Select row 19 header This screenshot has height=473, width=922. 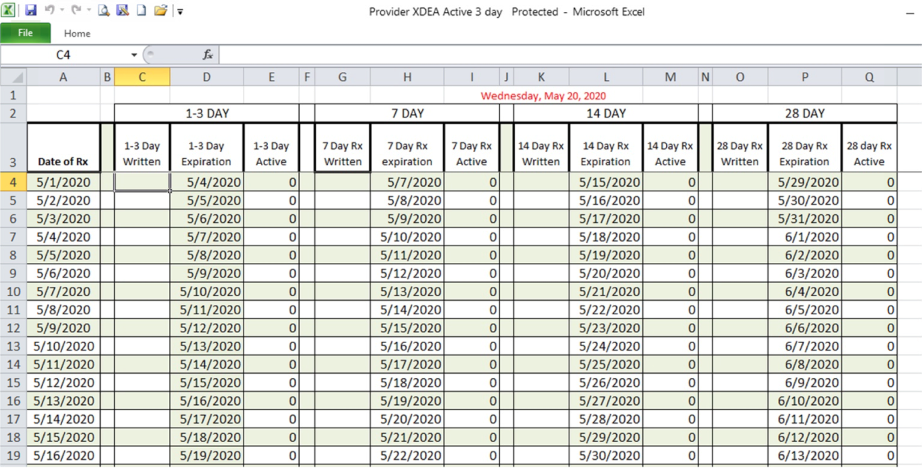click(14, 455)
